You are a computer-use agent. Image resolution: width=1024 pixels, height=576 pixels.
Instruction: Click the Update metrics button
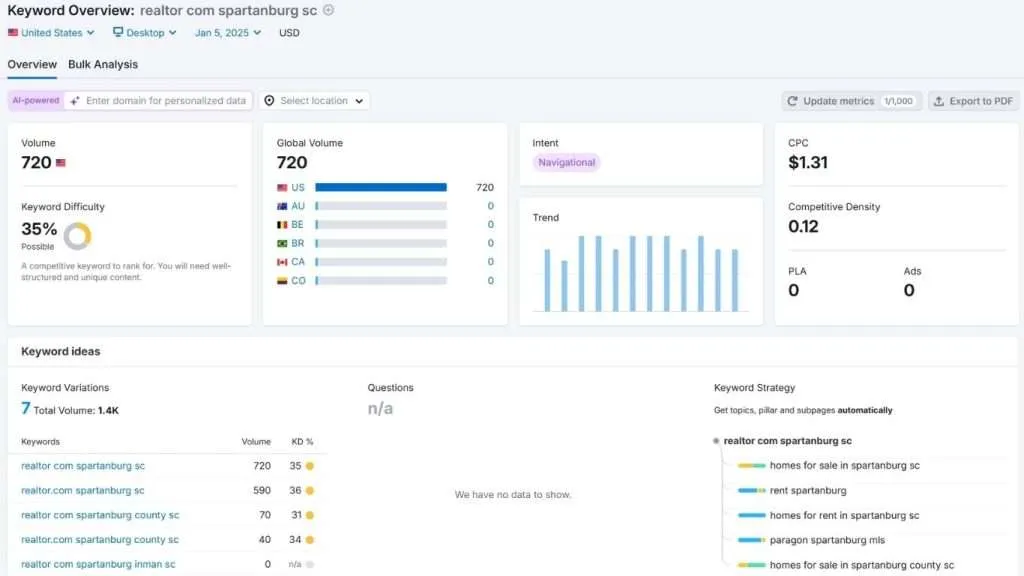[851, 101]
